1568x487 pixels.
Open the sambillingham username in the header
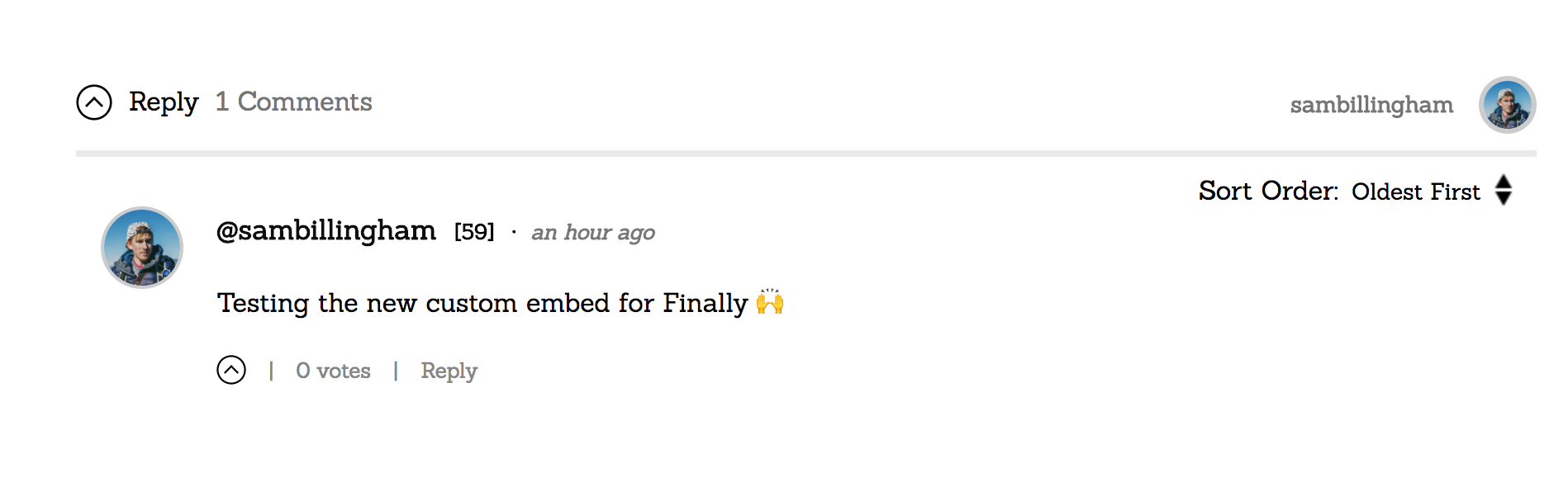click(x=1371, y=105)
